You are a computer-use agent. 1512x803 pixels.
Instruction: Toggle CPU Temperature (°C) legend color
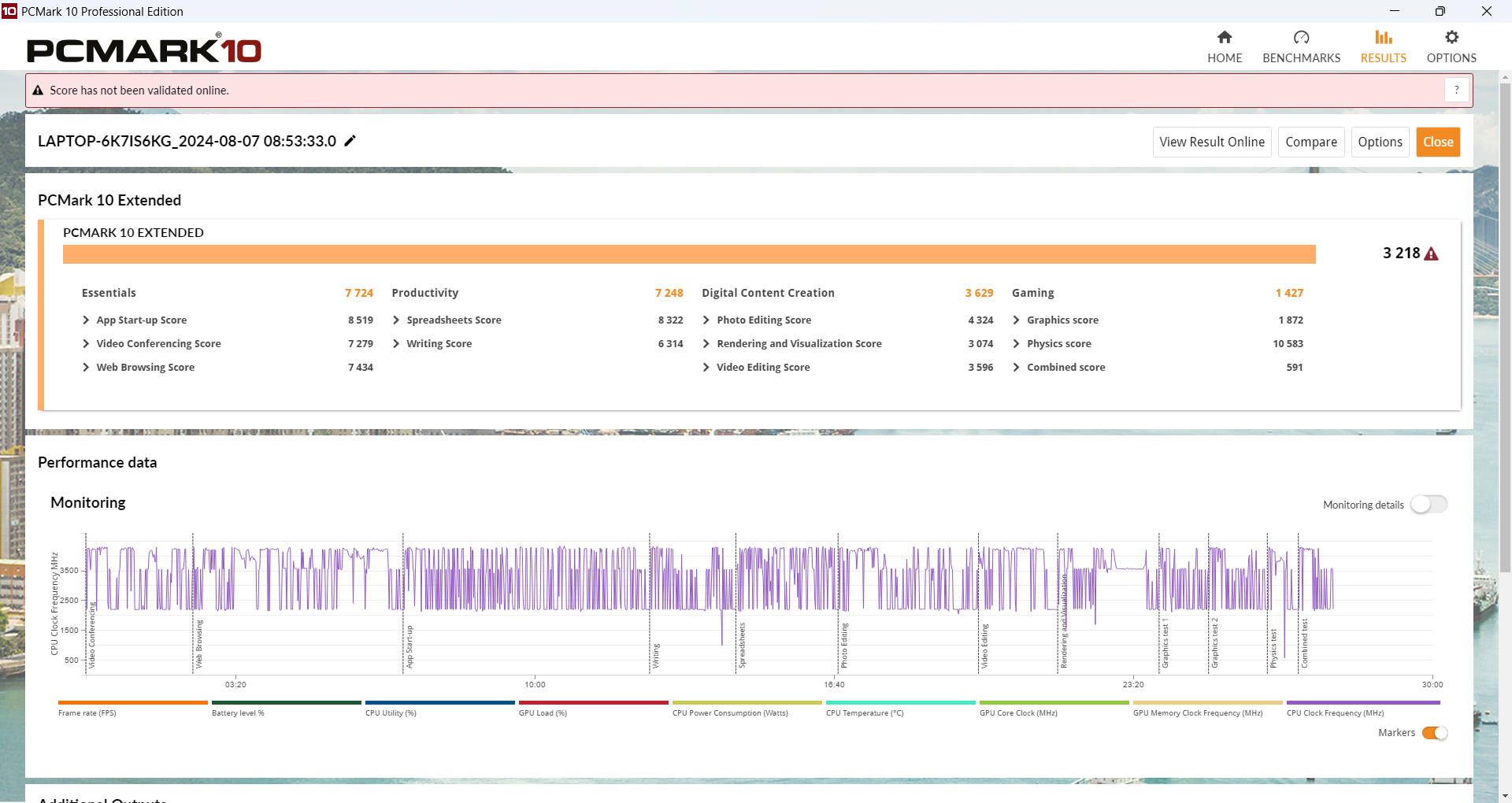[x=900, y=702]
